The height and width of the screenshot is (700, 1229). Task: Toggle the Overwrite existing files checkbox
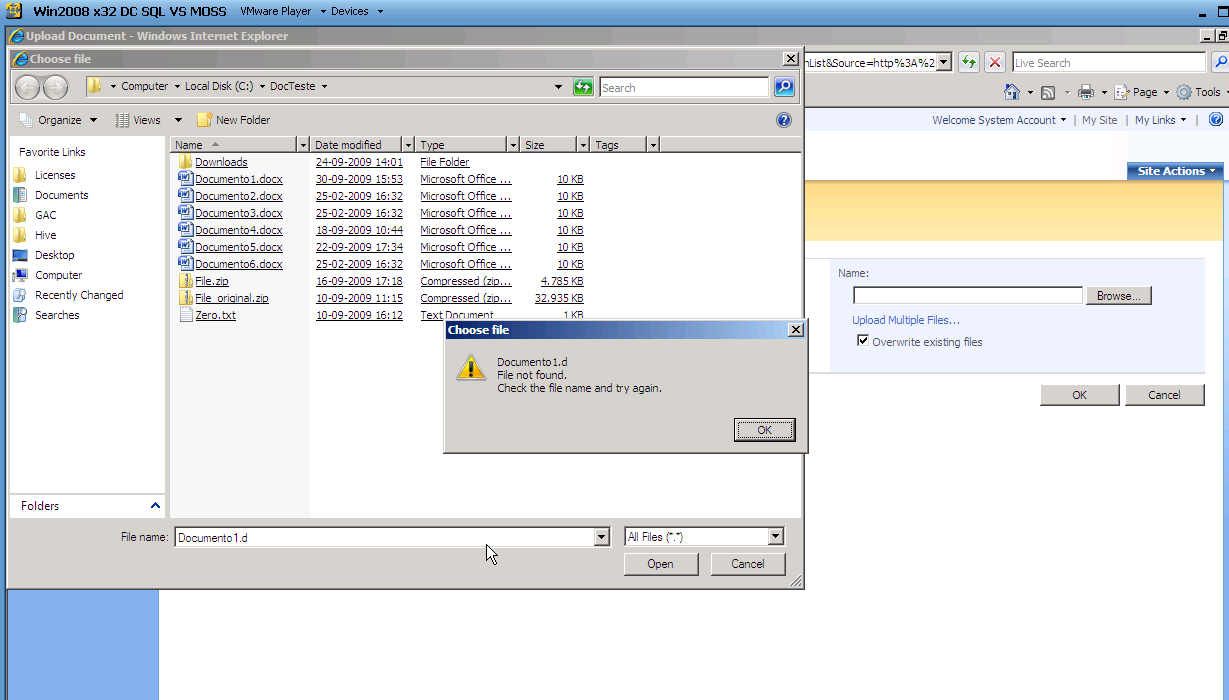863,341
